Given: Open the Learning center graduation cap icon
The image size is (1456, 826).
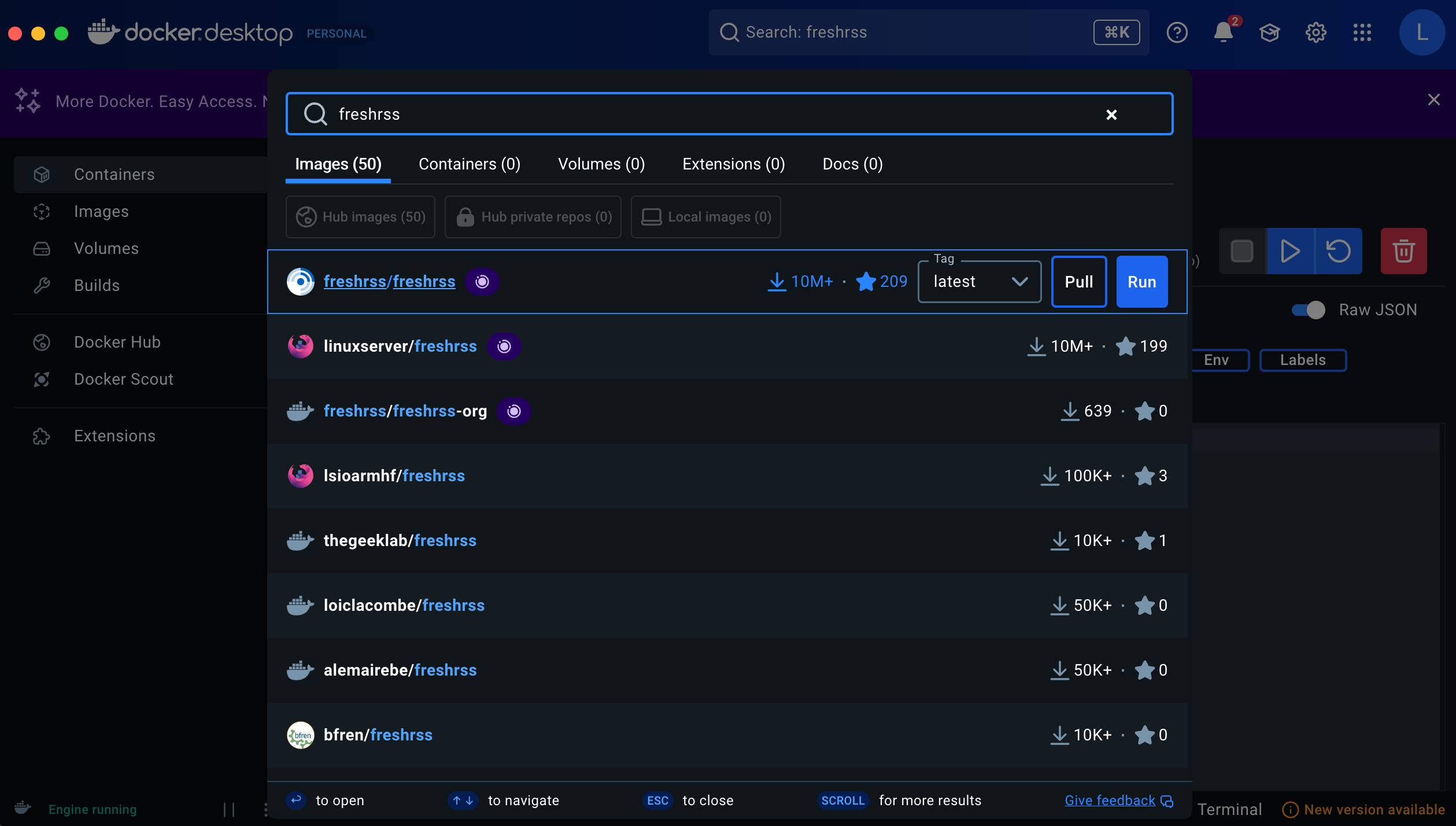Looking at the screenshot, I should point(1269,32).
